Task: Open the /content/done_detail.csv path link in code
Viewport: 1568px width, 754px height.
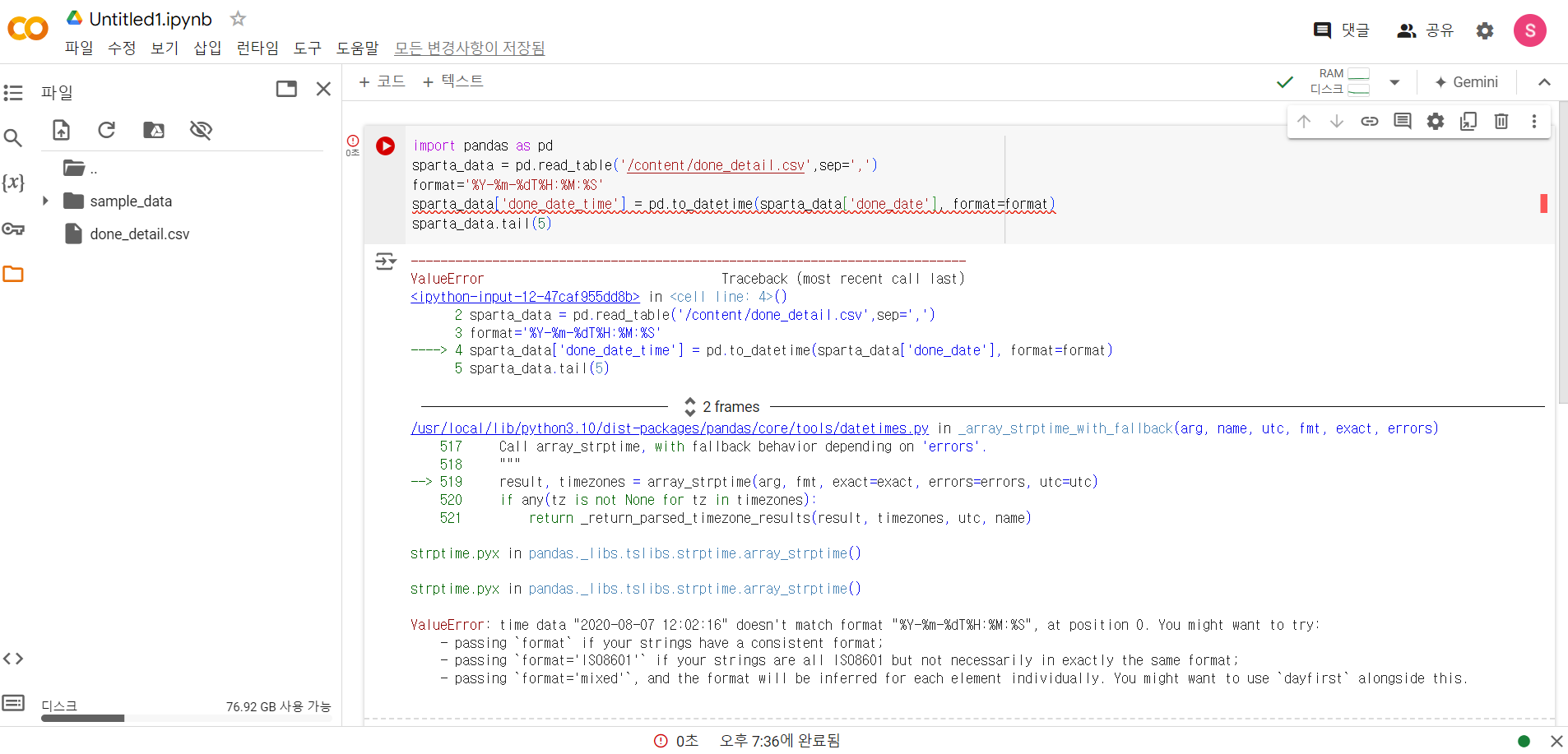Action: pyautogui.click(x=716, y=165)
